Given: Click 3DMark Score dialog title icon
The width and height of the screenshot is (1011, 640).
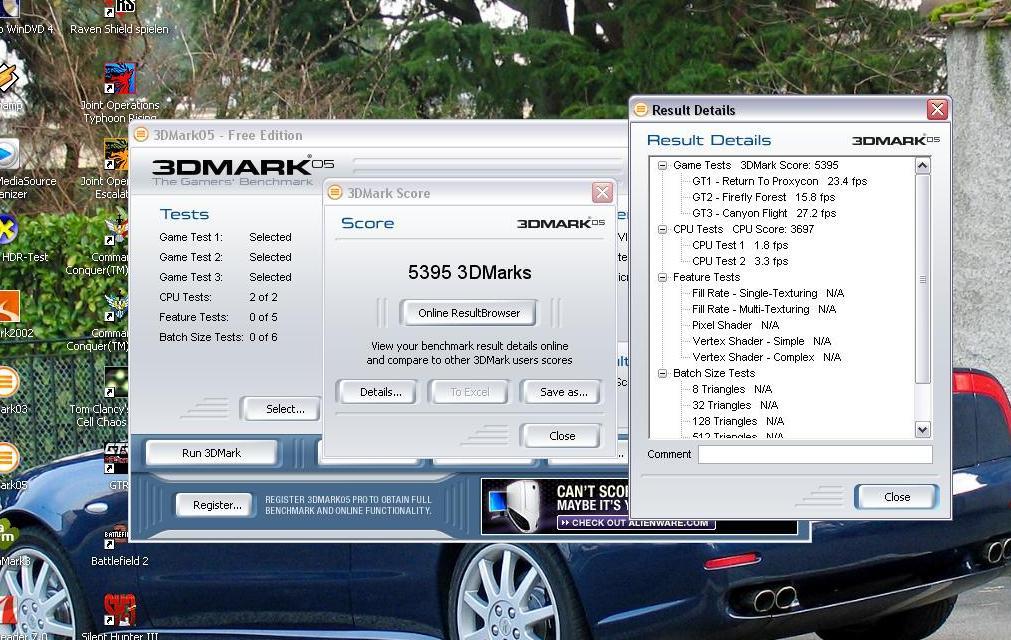Looking at the screenshot, I should tap(335, 192).
